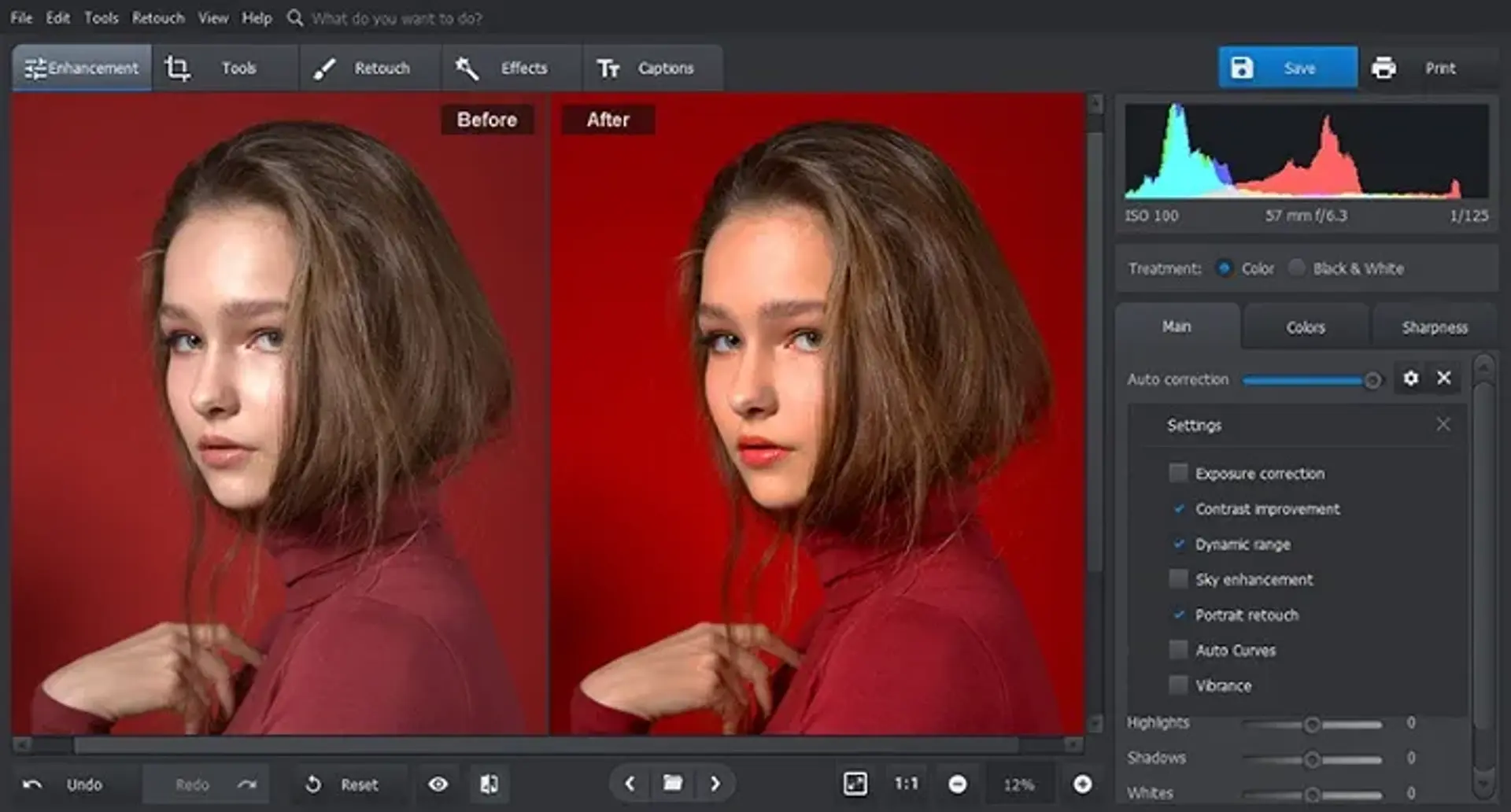Click the Auto correction gear settings icon
The height and width of the screenshot is (812, 1511).
pyautogui.click(x=1410, y=378)
